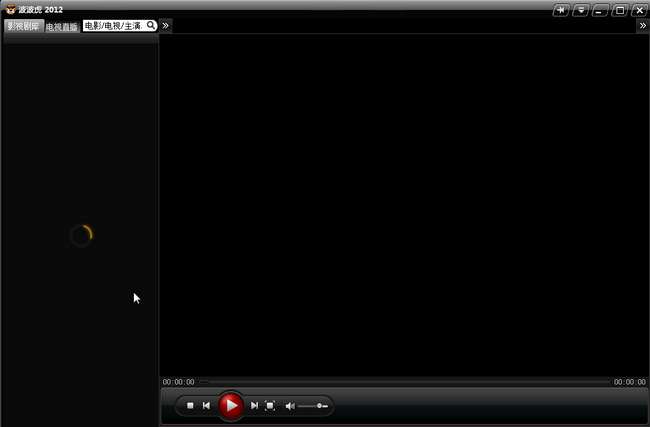This screenshot has height=427, width=650.
Task: Click the total duration time label
Action: click(630, 382)
